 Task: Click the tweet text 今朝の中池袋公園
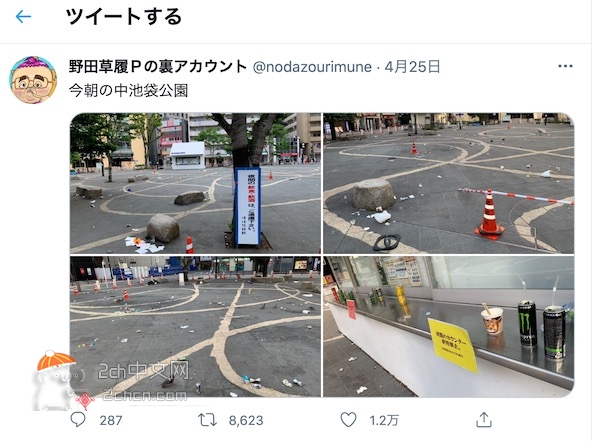click(x=128, y=91)
